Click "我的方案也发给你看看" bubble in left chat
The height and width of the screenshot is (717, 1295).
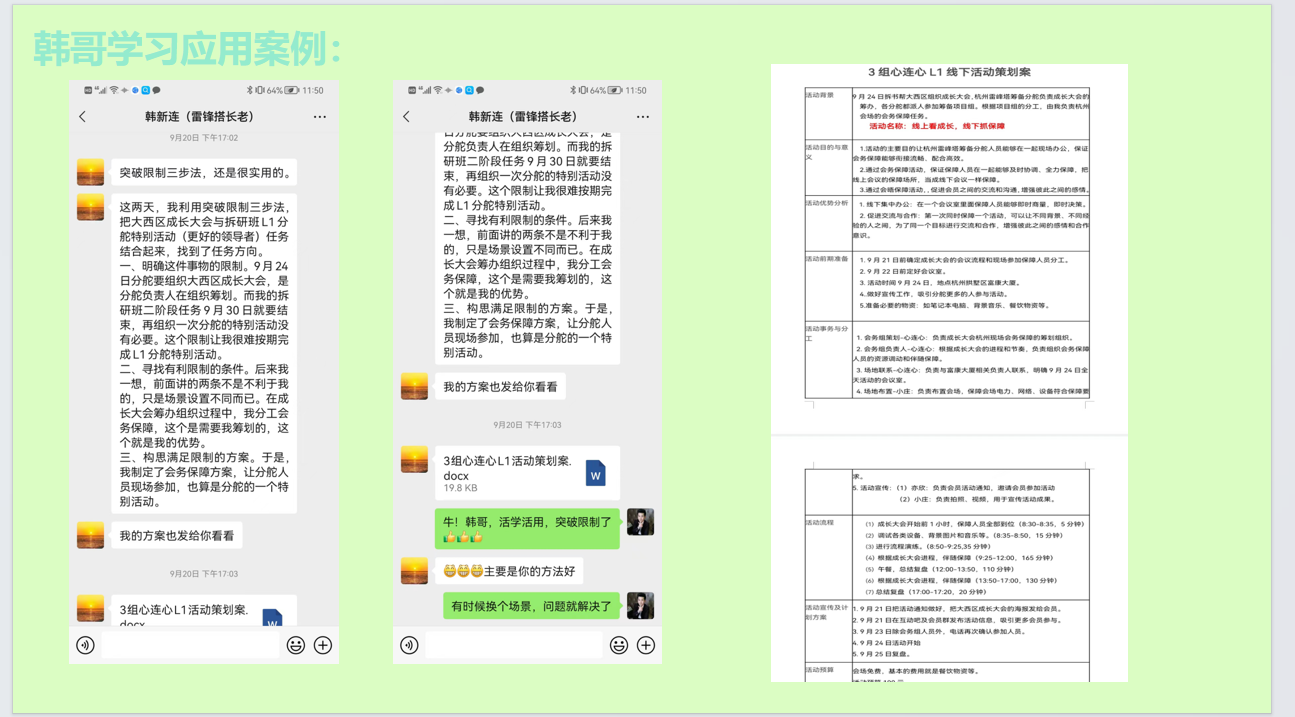177,535
